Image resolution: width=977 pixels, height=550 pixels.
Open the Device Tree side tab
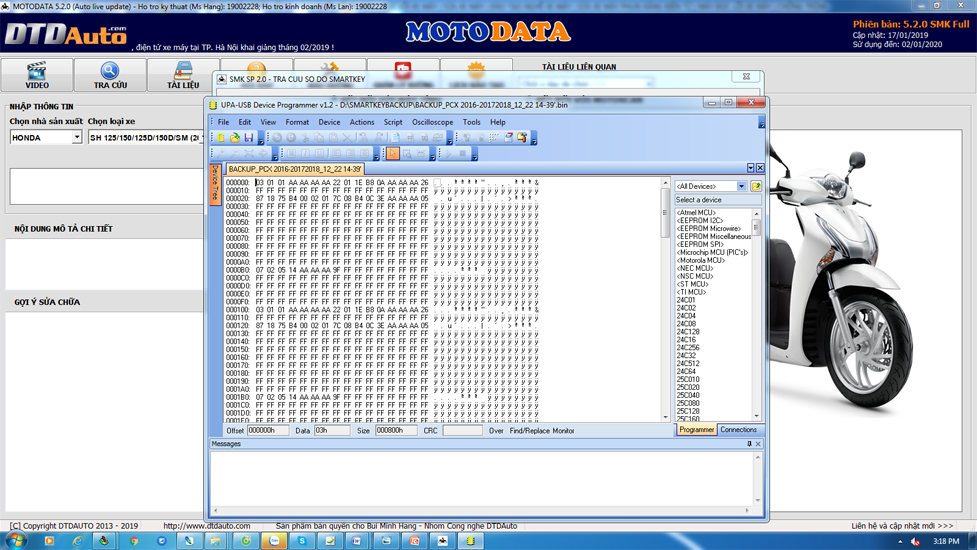click(x=214, y=183)
